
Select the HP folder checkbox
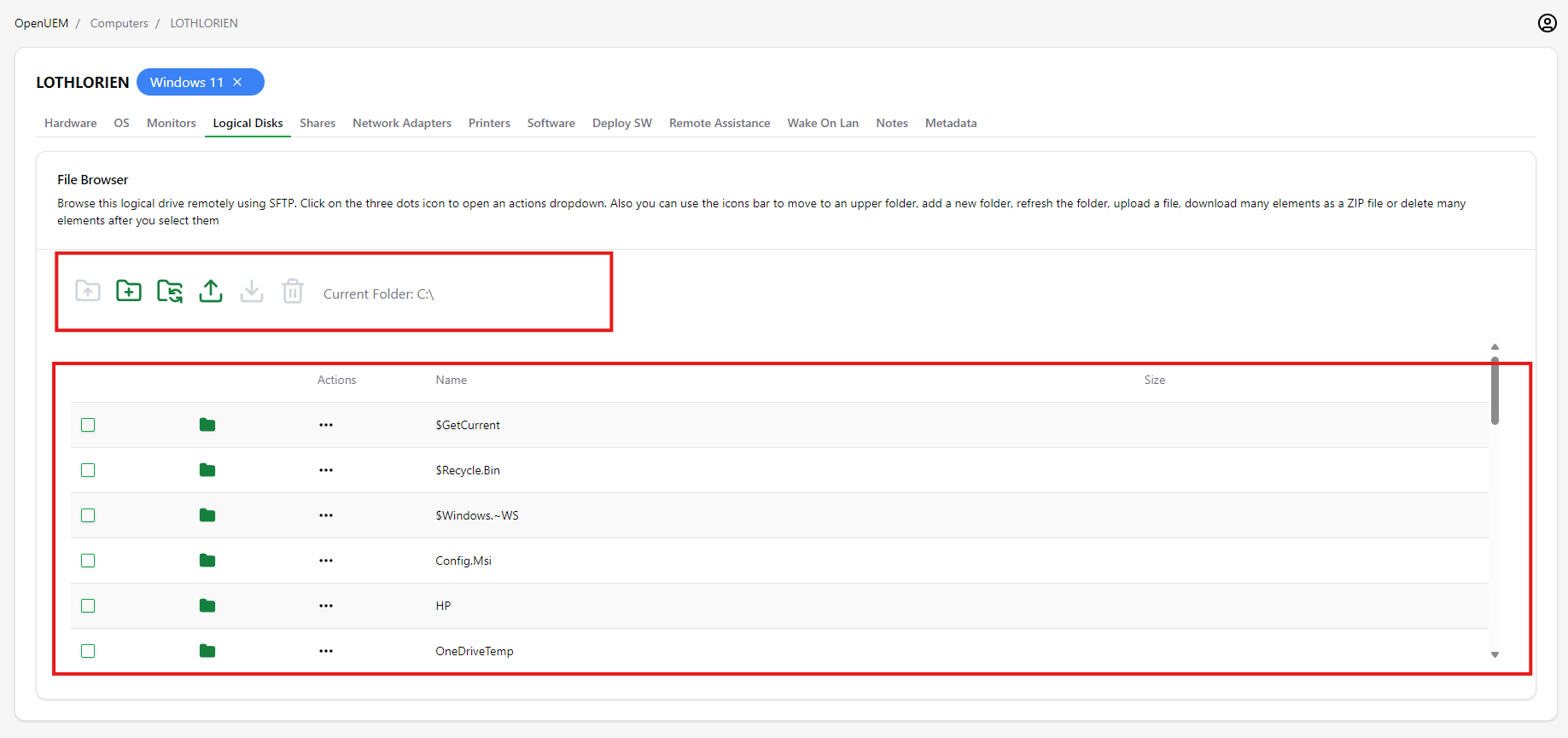pos(88,606)
